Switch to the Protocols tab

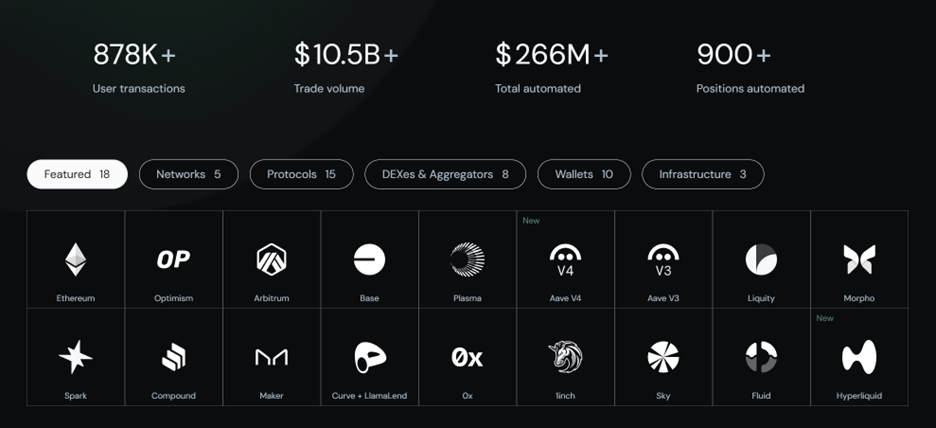click(301, 174)
